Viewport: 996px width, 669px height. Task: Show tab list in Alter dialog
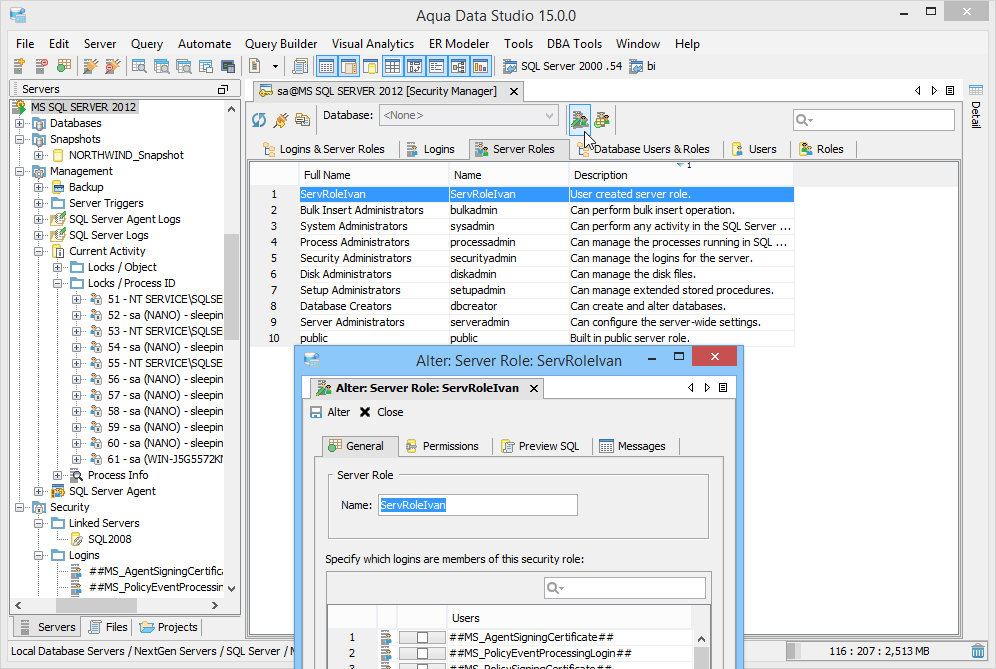[x=723, y=388]
